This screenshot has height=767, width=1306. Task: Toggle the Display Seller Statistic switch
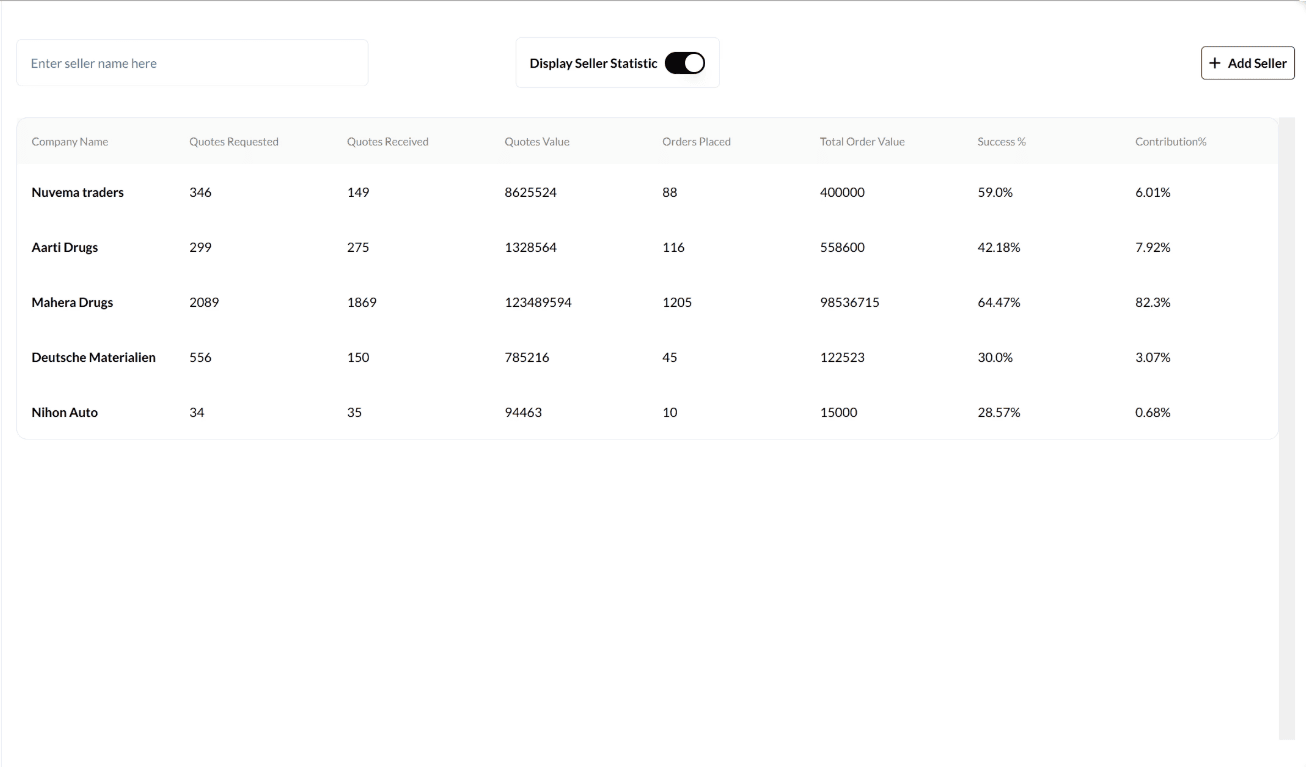(685, 63)
